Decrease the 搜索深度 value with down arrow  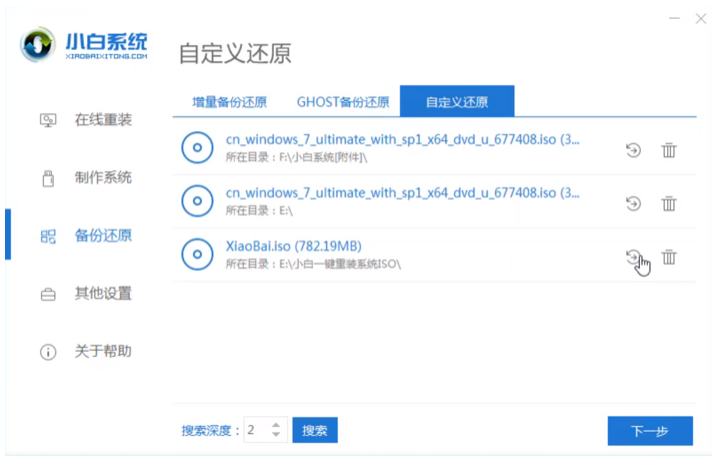pos(276,434)
